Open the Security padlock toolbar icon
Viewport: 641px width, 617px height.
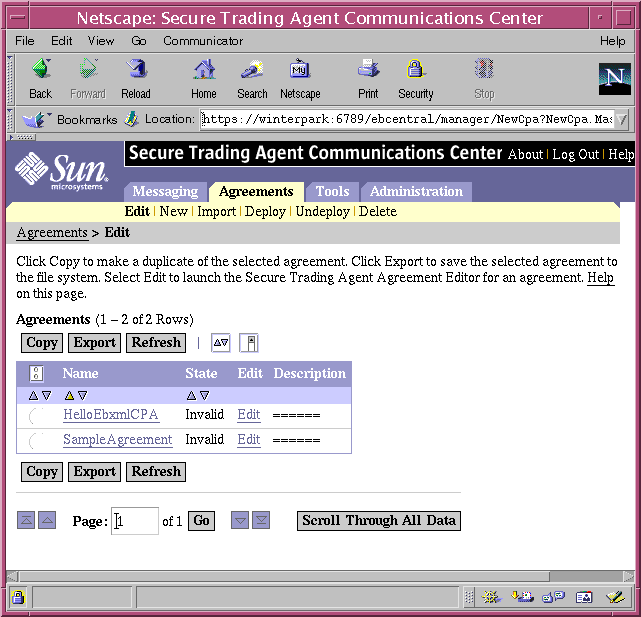(415, 69)
